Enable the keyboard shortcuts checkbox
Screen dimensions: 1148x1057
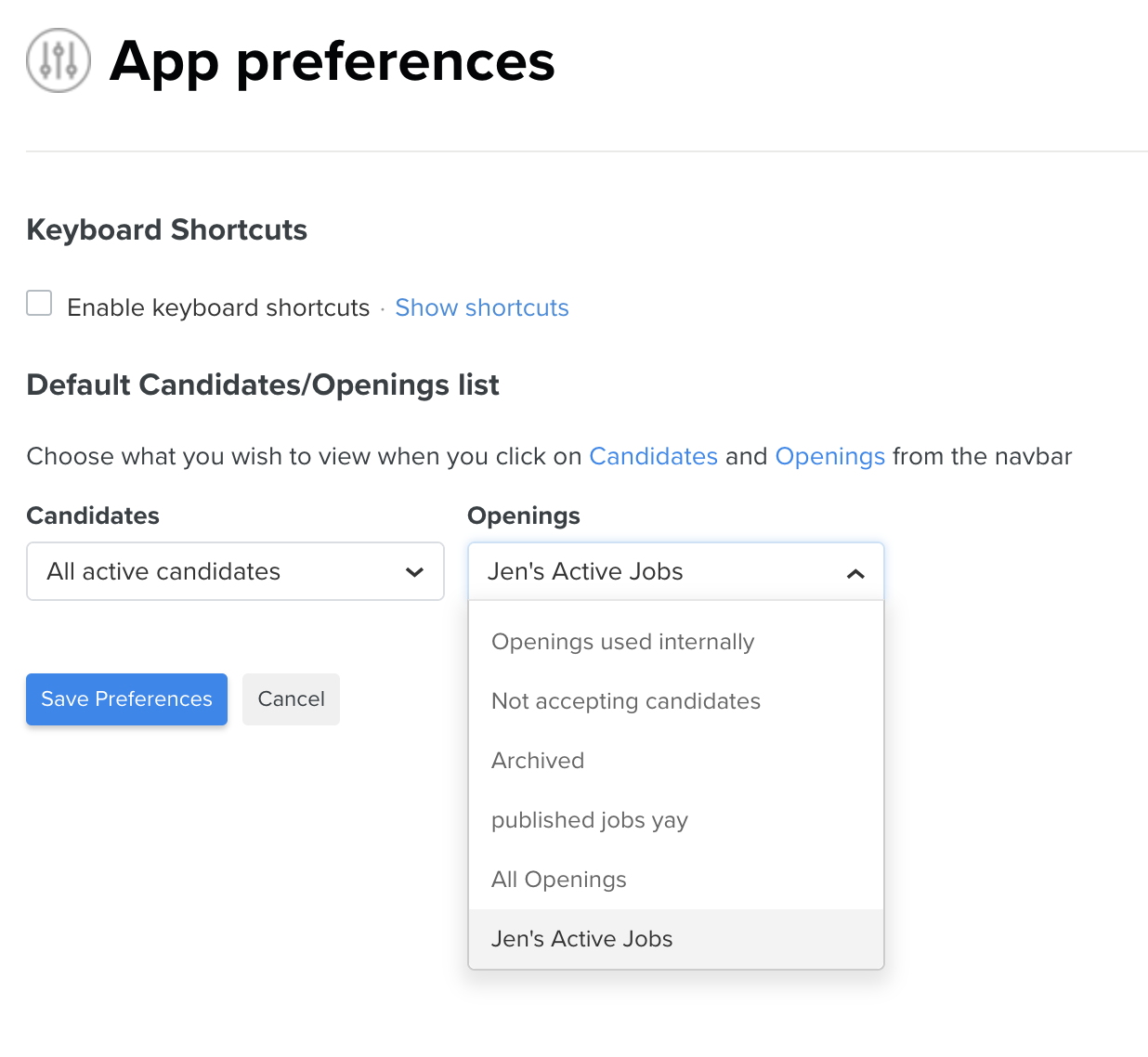click(x=39, y=303)
